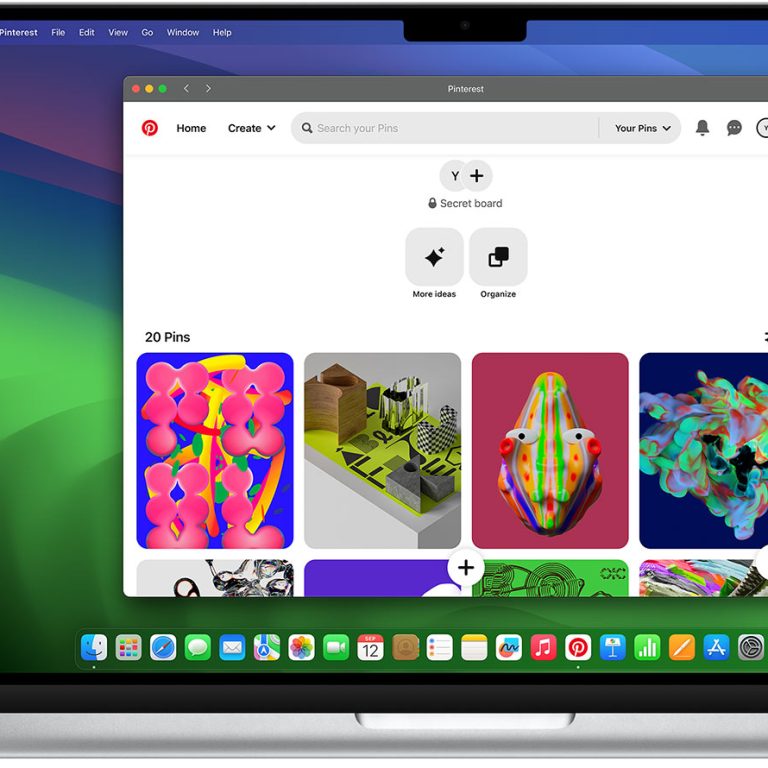Click the Y collaborator avatar
The image size is (768, 768).
click(x=454, y=176)
